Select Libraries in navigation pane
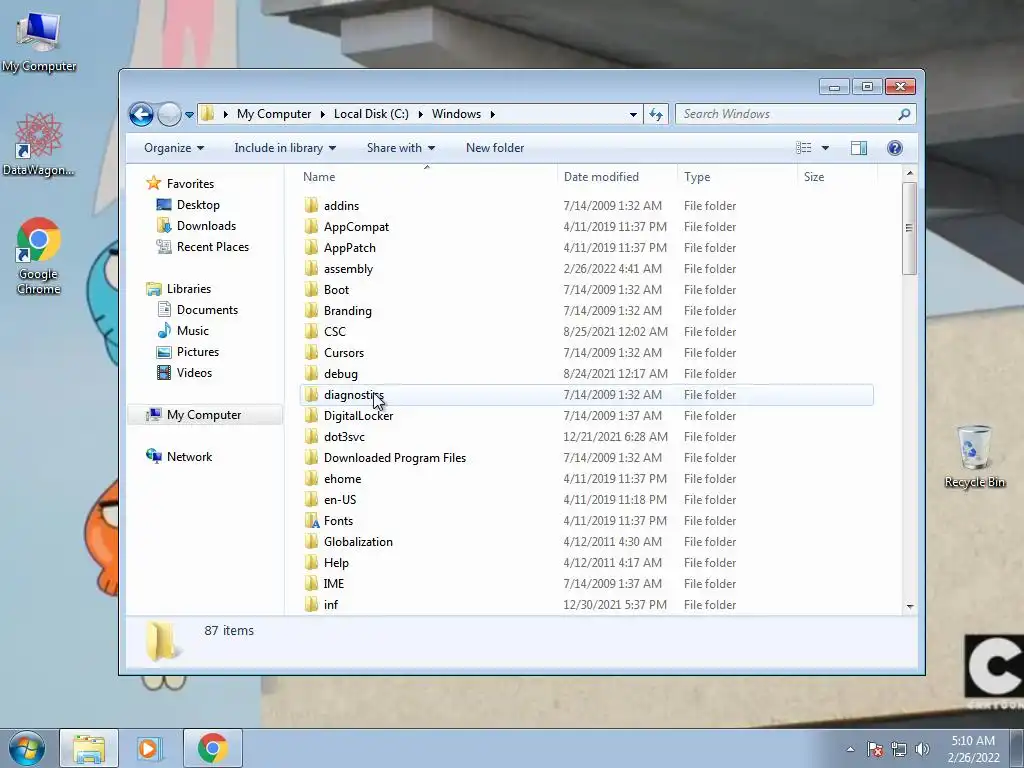The width and height of the screenshot is (1024, 768). point(189,289)
